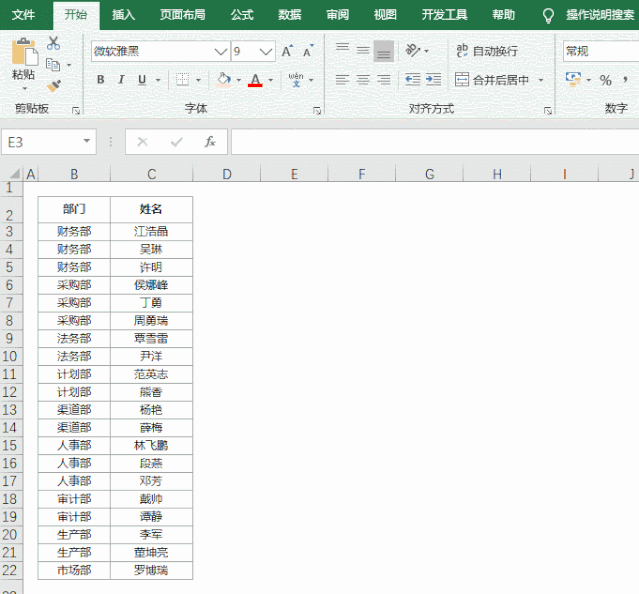
Task: Align text to bottom
Action: click(383, 51)
